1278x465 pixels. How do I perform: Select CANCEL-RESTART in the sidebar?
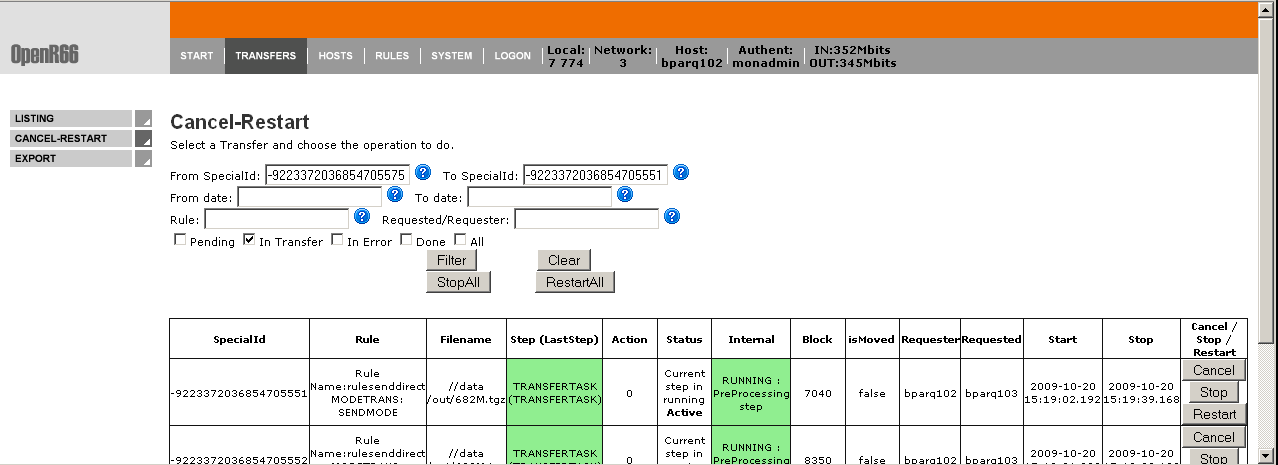click(x=71, y=138)
